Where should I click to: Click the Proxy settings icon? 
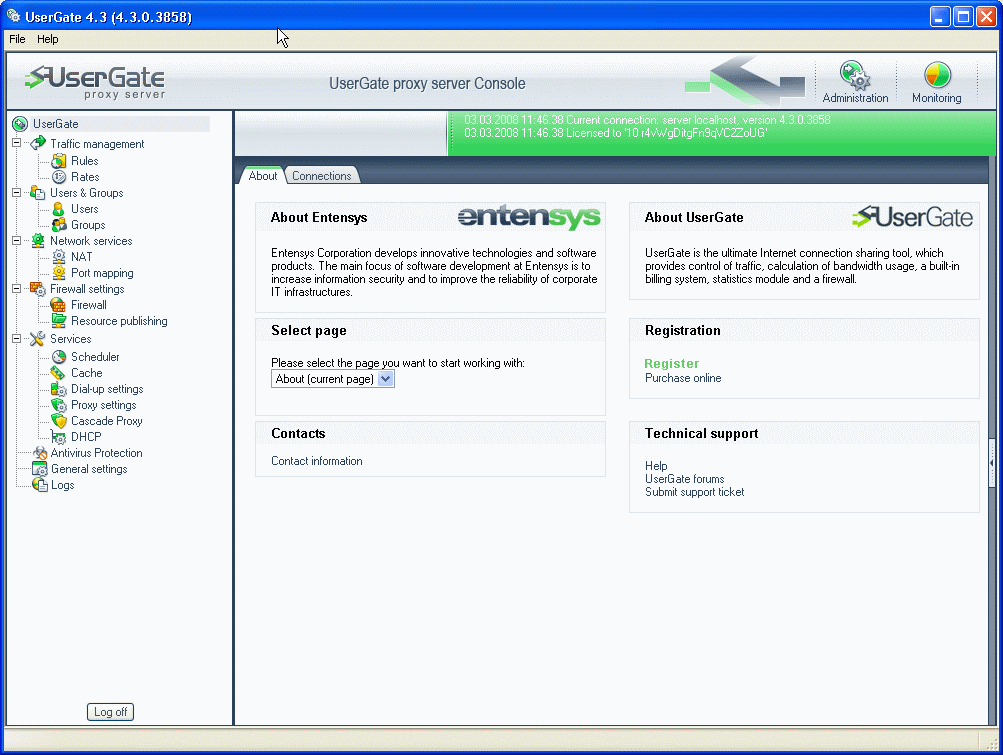click(x=59, y=404)
